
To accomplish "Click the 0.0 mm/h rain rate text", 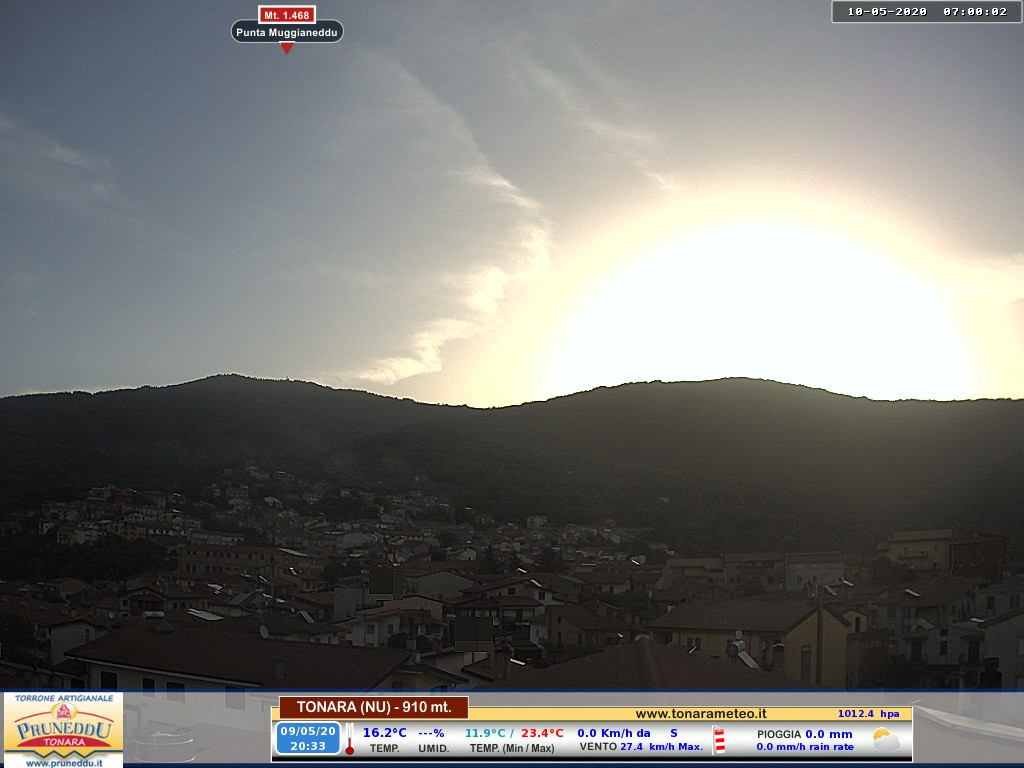I will click(x=805, y=746).
